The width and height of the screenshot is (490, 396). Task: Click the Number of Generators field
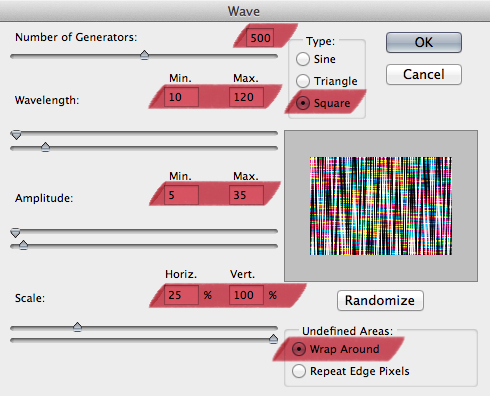coord(260,38)
